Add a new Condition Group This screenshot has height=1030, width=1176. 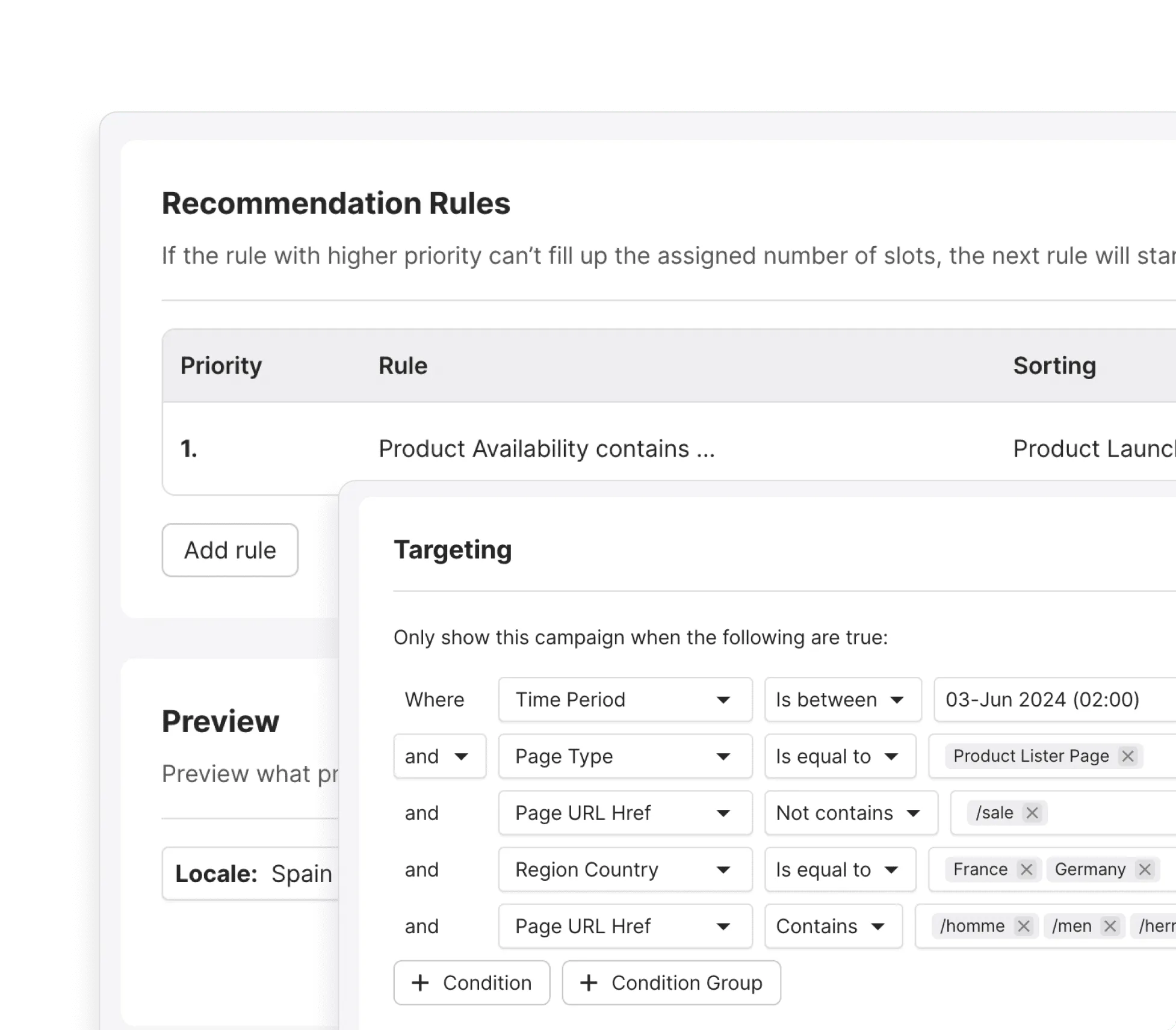click(x=670, y=983)
